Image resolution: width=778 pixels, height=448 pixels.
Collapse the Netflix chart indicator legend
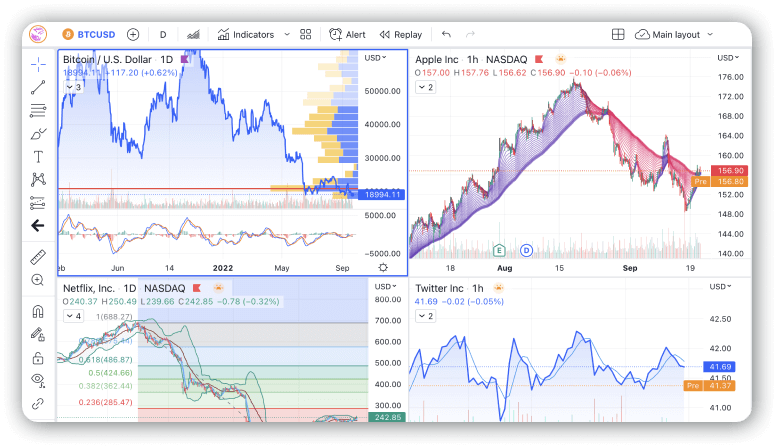73,316
